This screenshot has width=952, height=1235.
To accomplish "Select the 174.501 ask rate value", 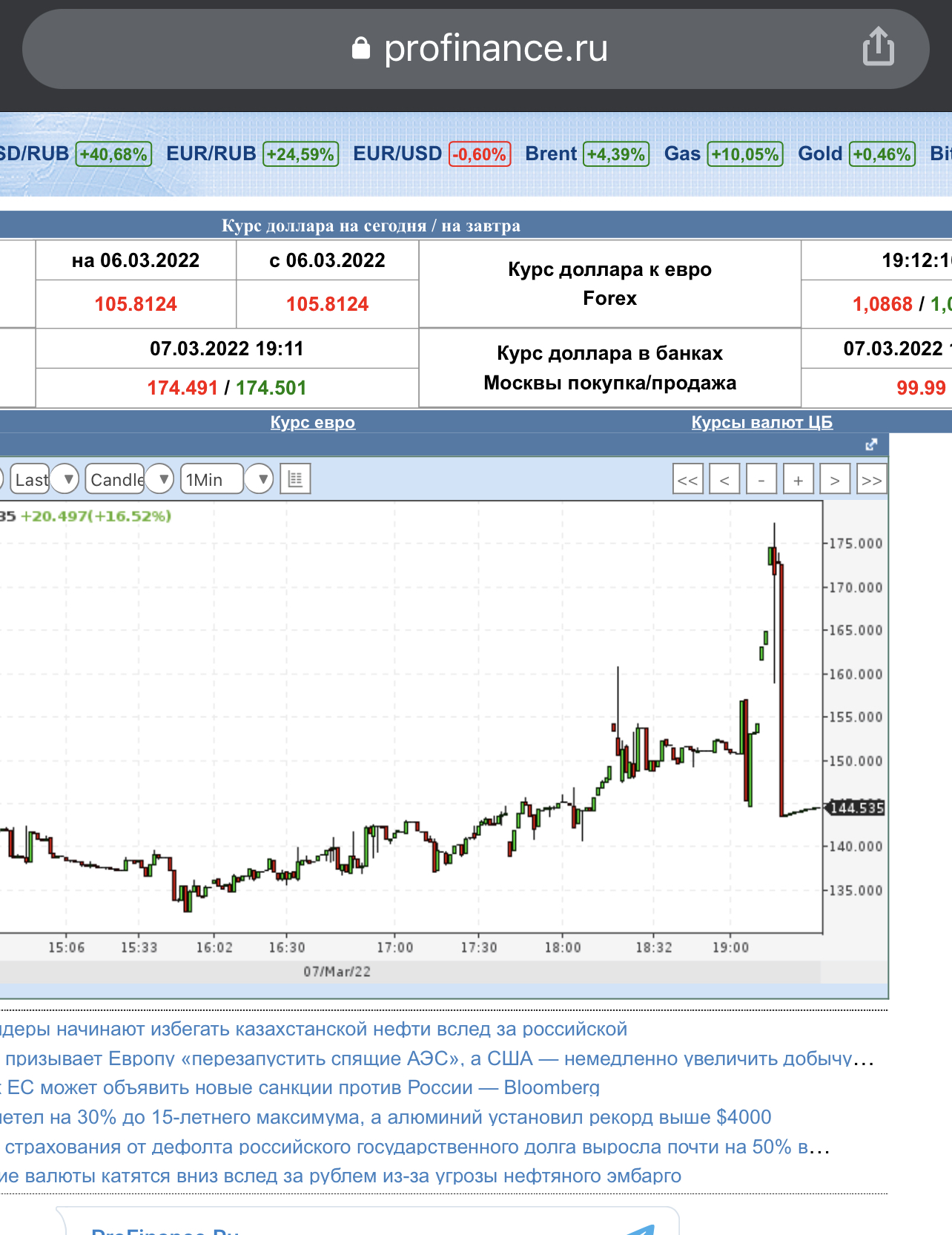I will pyautogui.click(x=271, y=388).
